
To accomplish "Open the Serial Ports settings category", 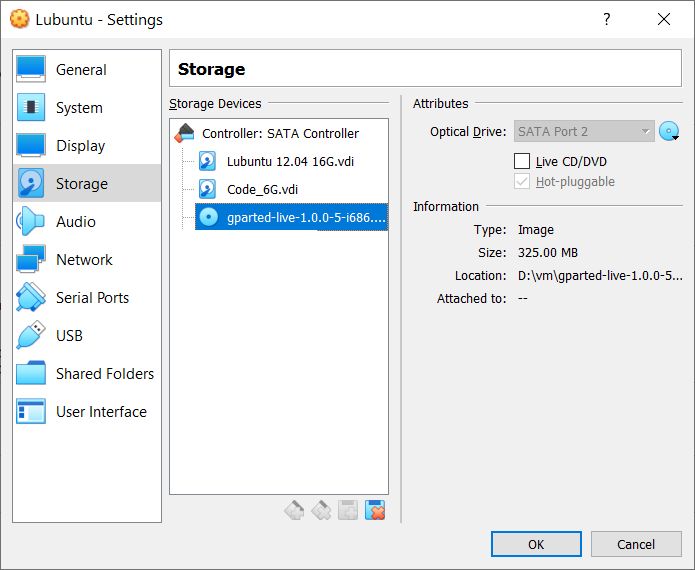I will pos(87,297).
